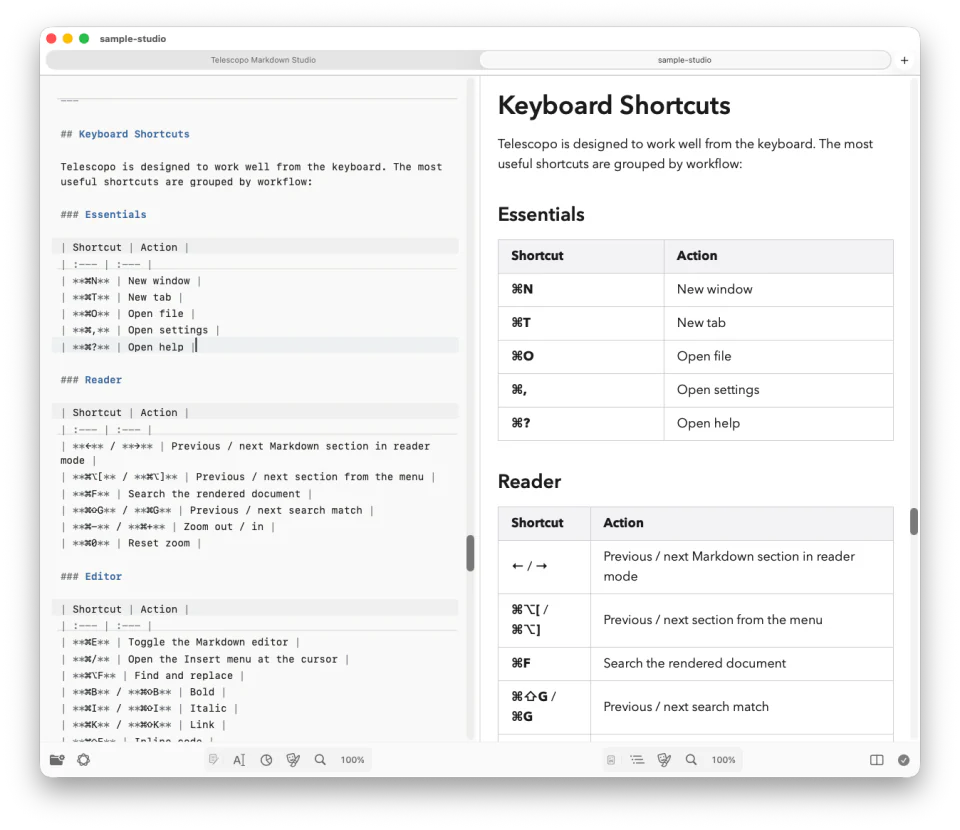Click the preview pane scrollbar thumb
960x830 pixels.
(x=913, y=522)
